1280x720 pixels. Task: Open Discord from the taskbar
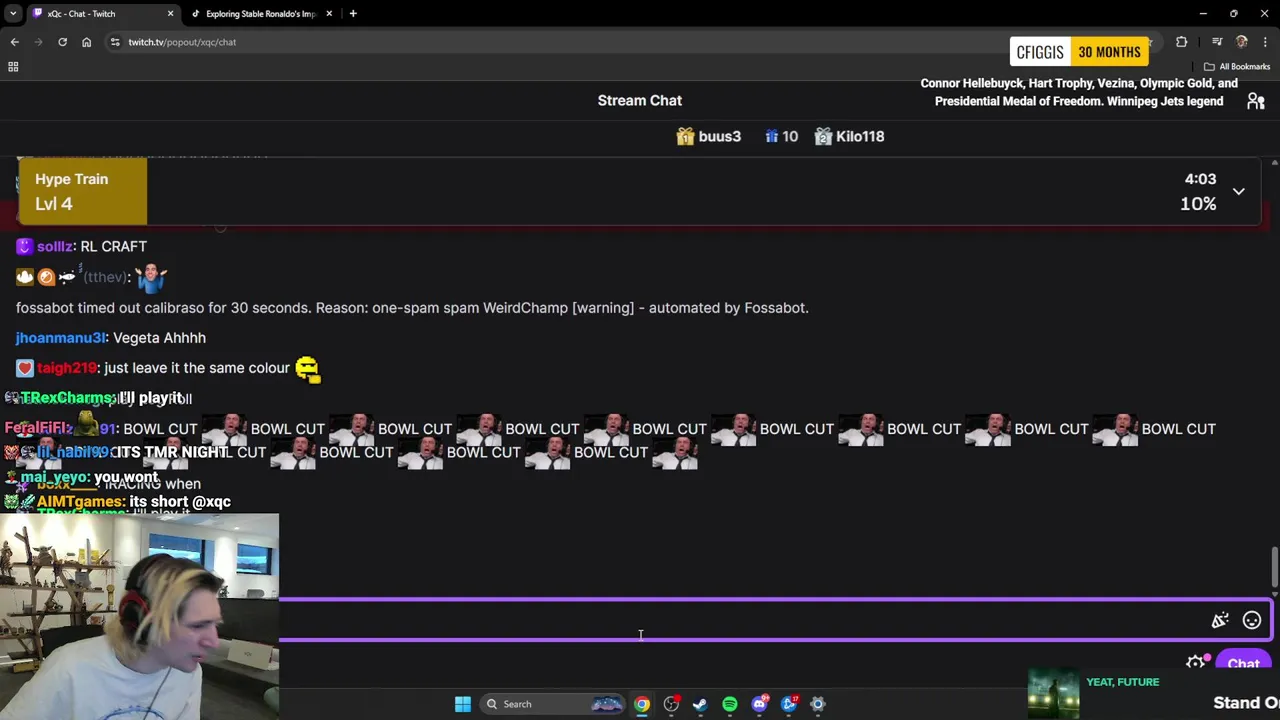click(x=759, y=704)
